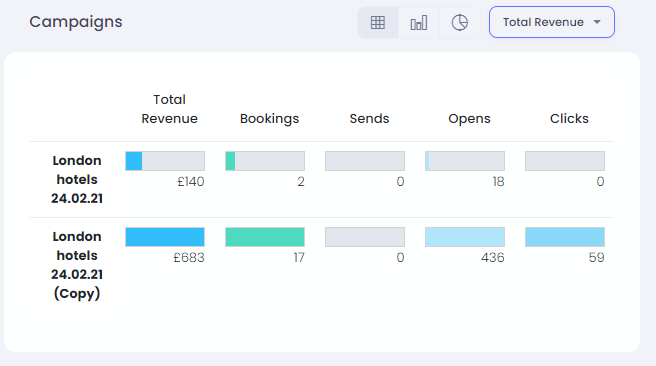Click the green 17 bookings bar
The height and width of the screenshot is (366, 656).
[265, 237]
